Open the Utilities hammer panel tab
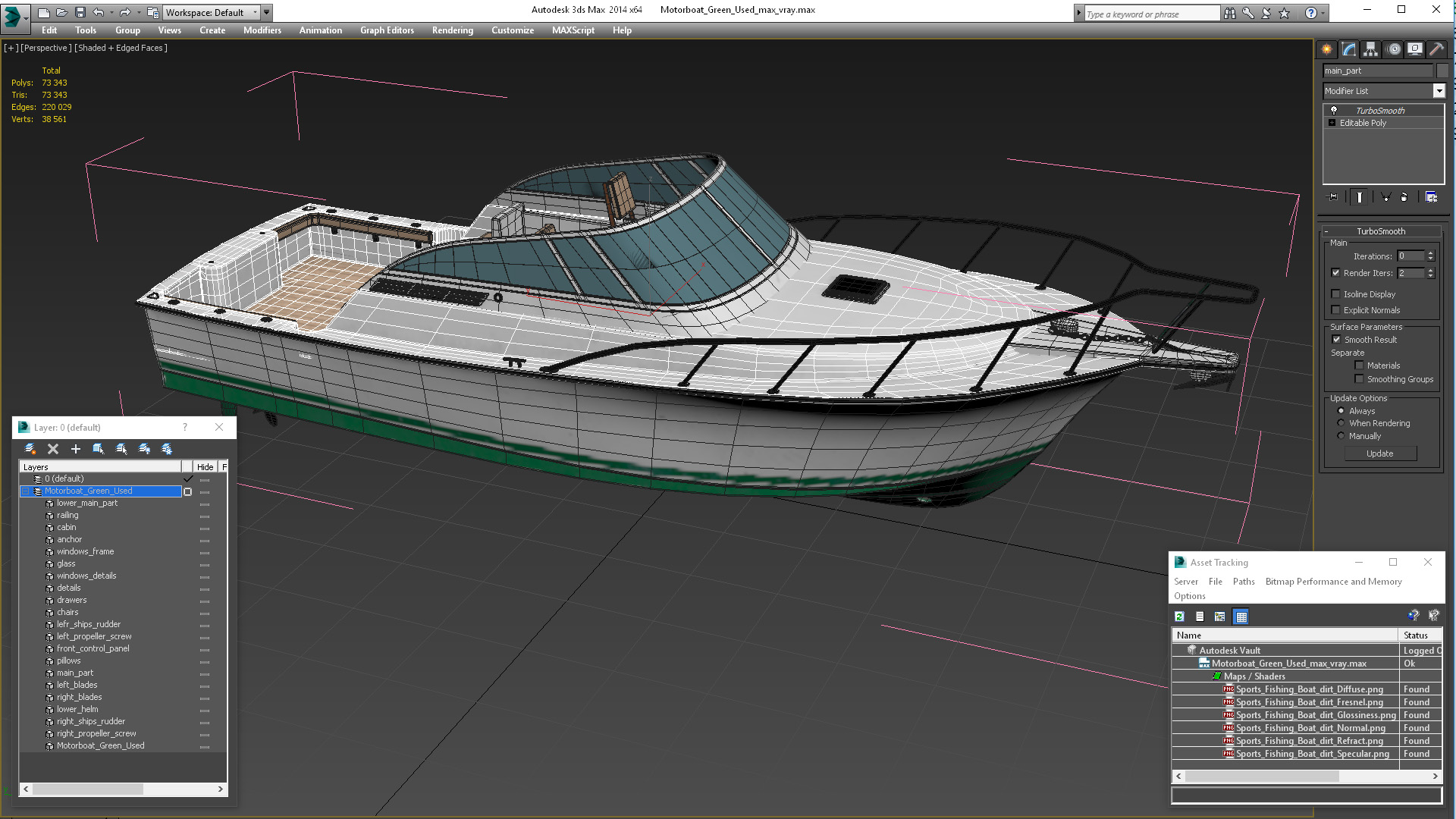The height and width of the screenshot is (819, 1456). (1436, 49)
